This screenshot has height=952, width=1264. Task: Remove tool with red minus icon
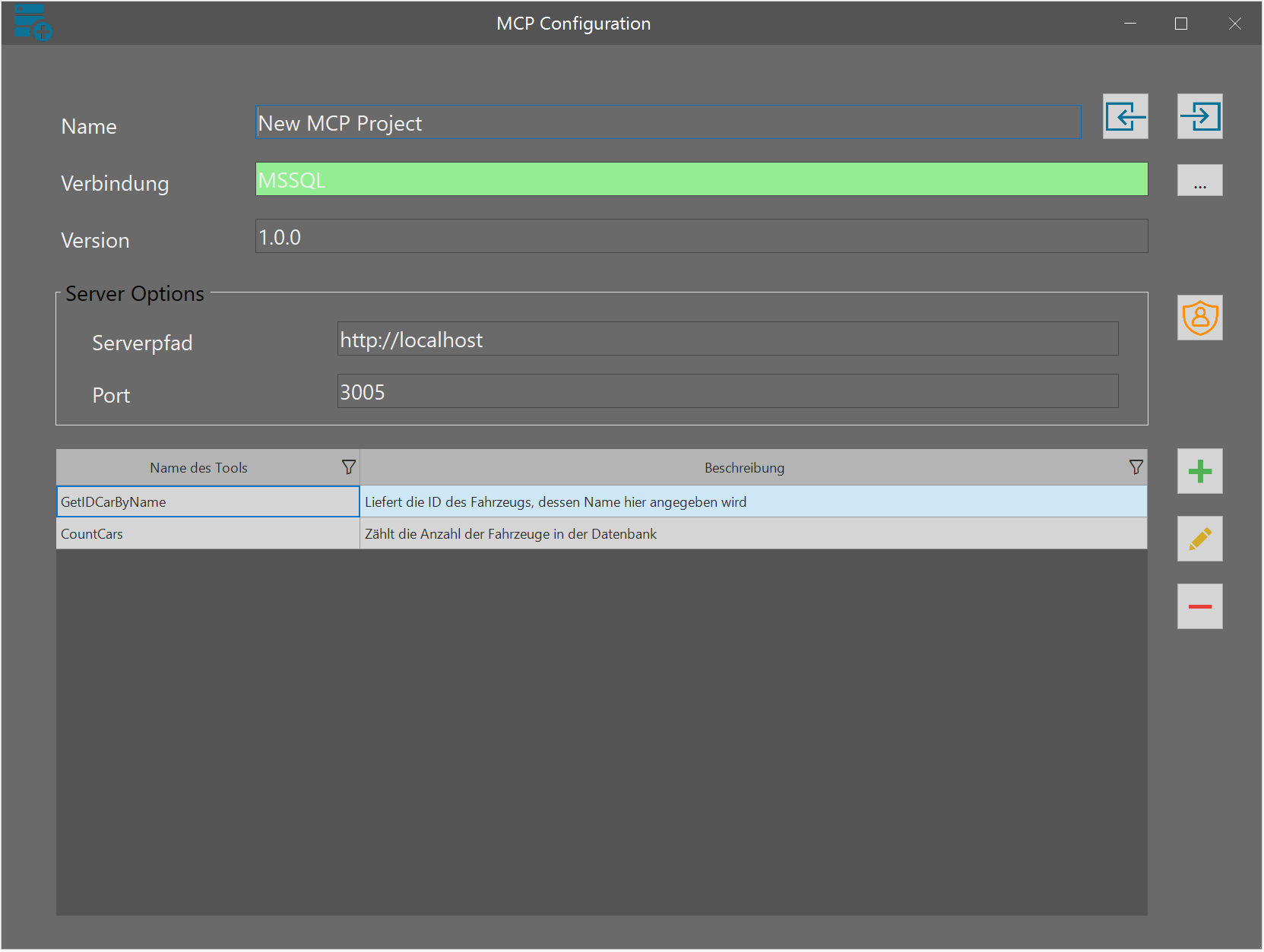click(1199, 606)
